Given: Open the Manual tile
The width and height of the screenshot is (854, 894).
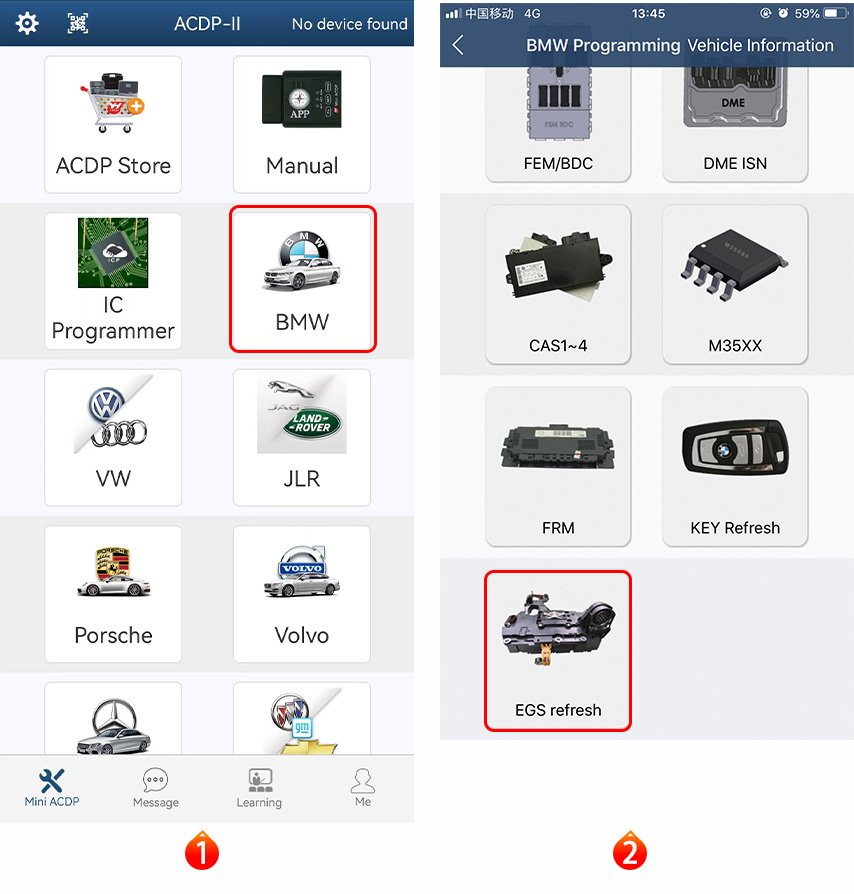Looking at the screenshot, I should click(x=302, y=124).
